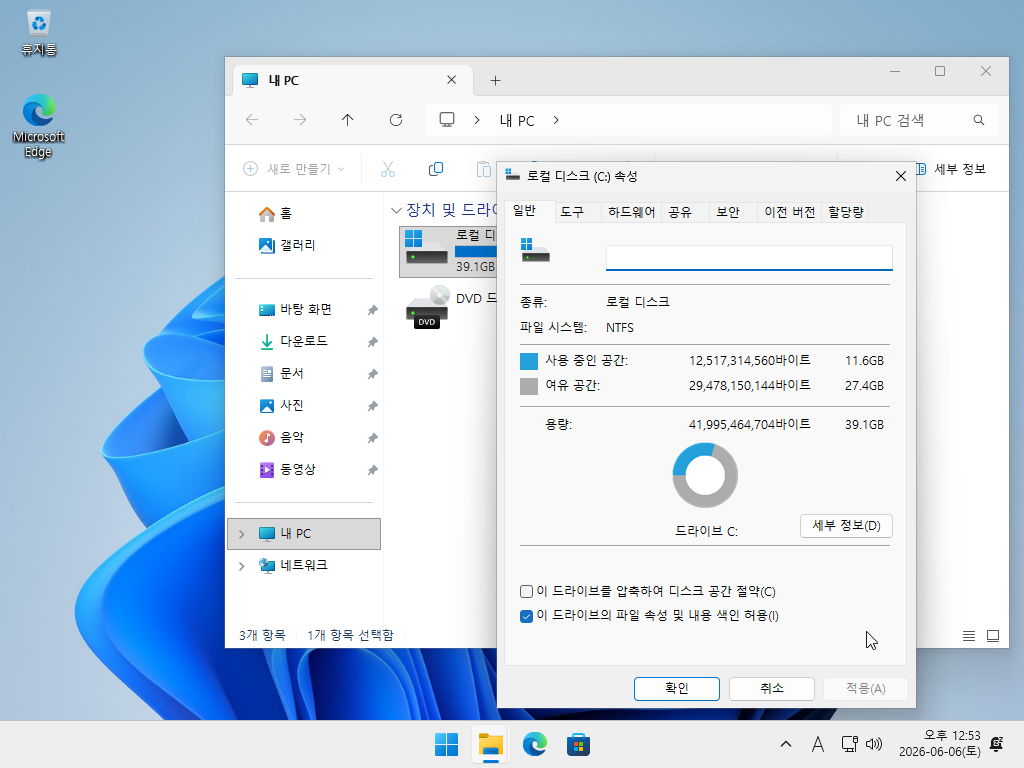Click the PC icon in address bar
This screenshot has height=768, width=1024.
(x=447, y=120)
